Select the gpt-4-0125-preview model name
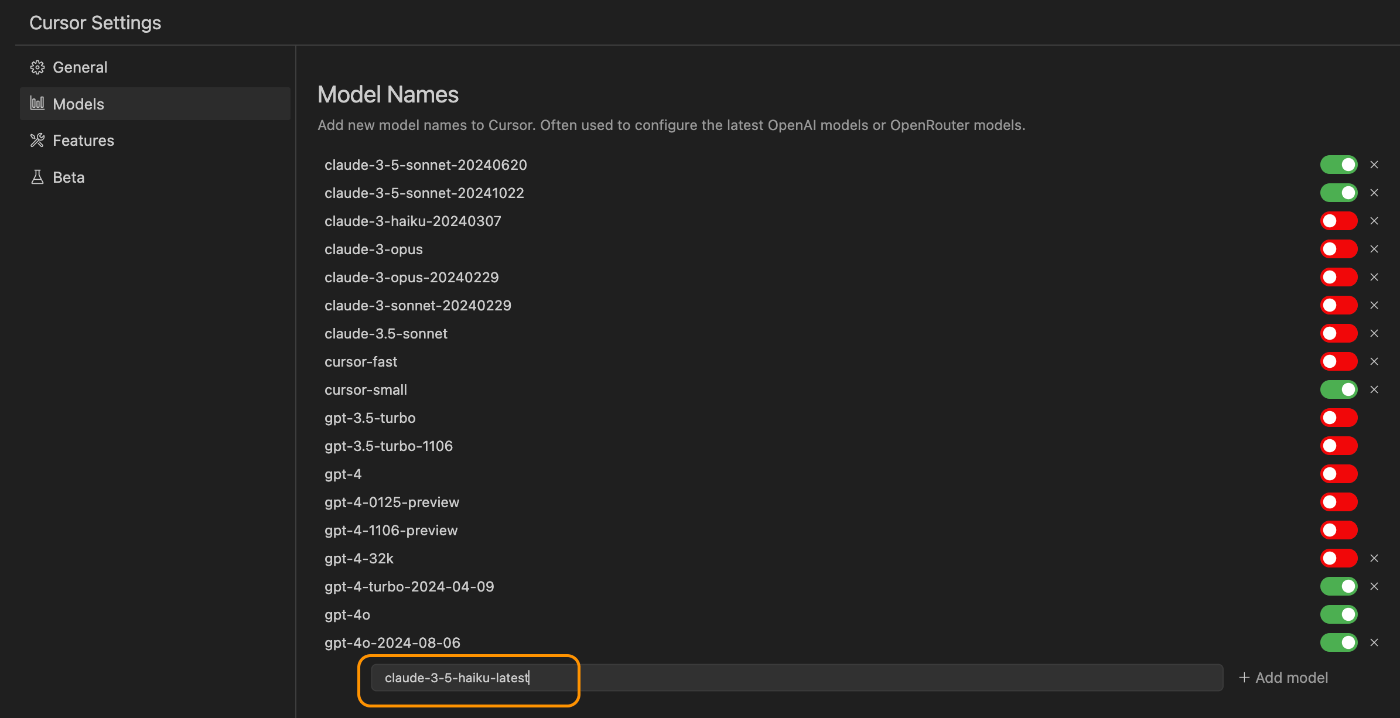This screenshot has width=1400, height=718. click(392, 502)
